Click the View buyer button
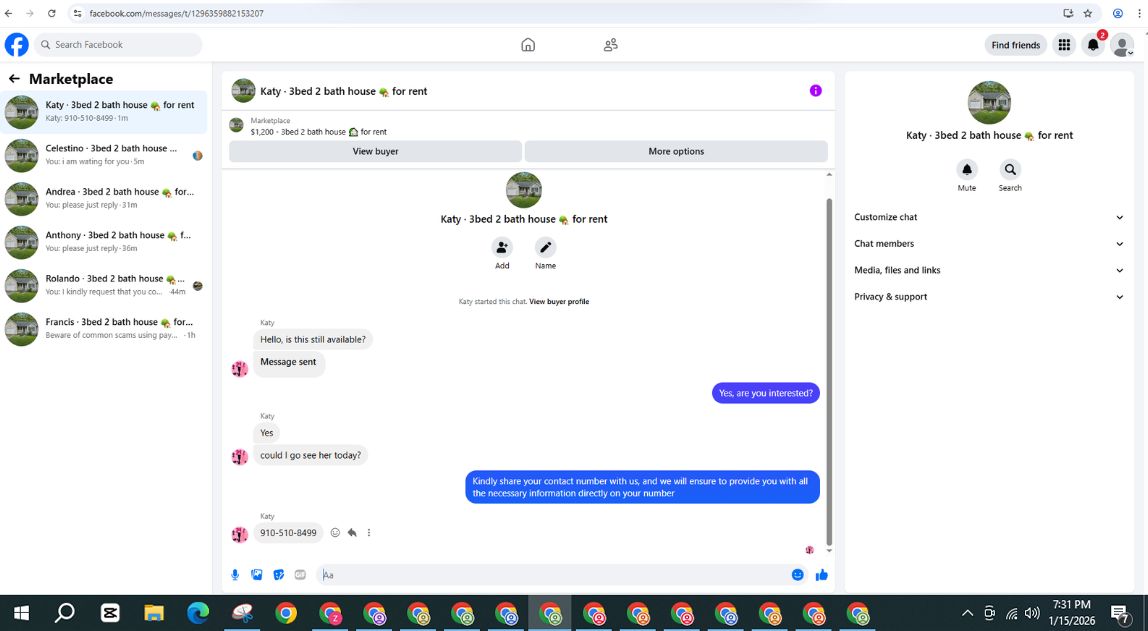 click(376, 152)
